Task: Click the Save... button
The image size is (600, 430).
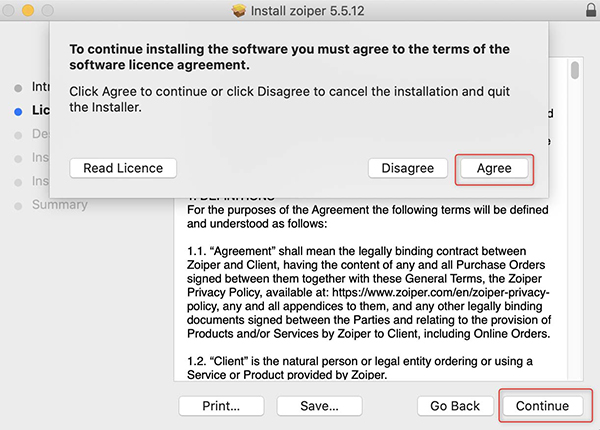Action: [x=320, y=406]
